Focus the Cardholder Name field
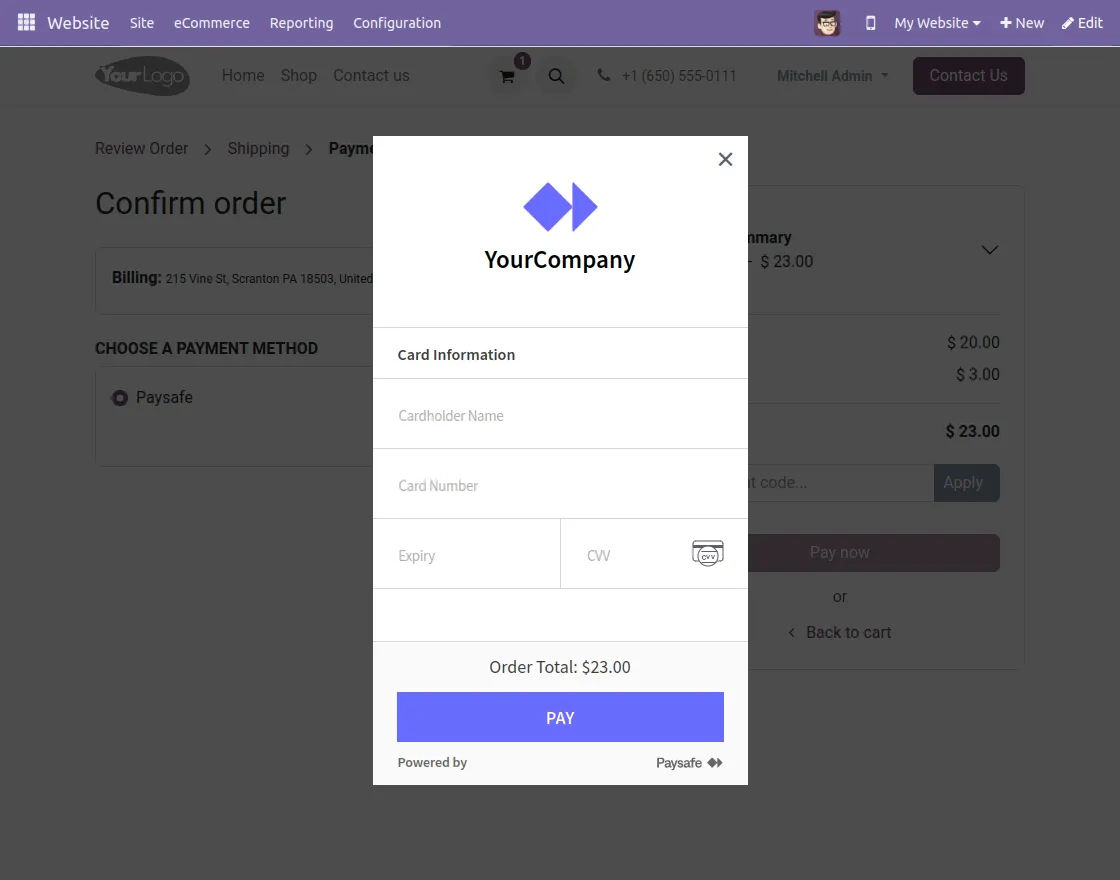1120x880 pixels. coord(560,415)
